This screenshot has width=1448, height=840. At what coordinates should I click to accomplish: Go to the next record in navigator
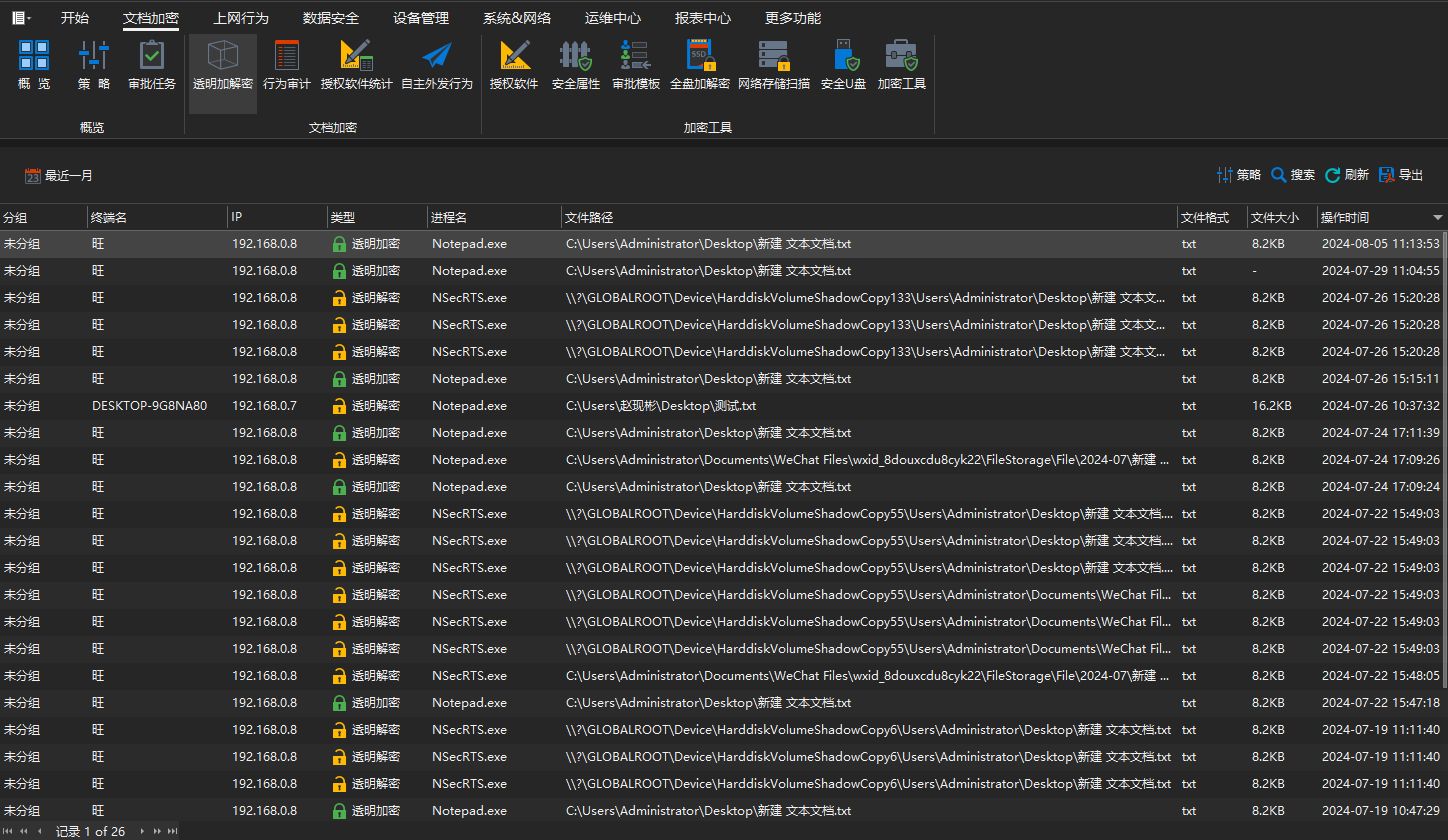point(142,831)
